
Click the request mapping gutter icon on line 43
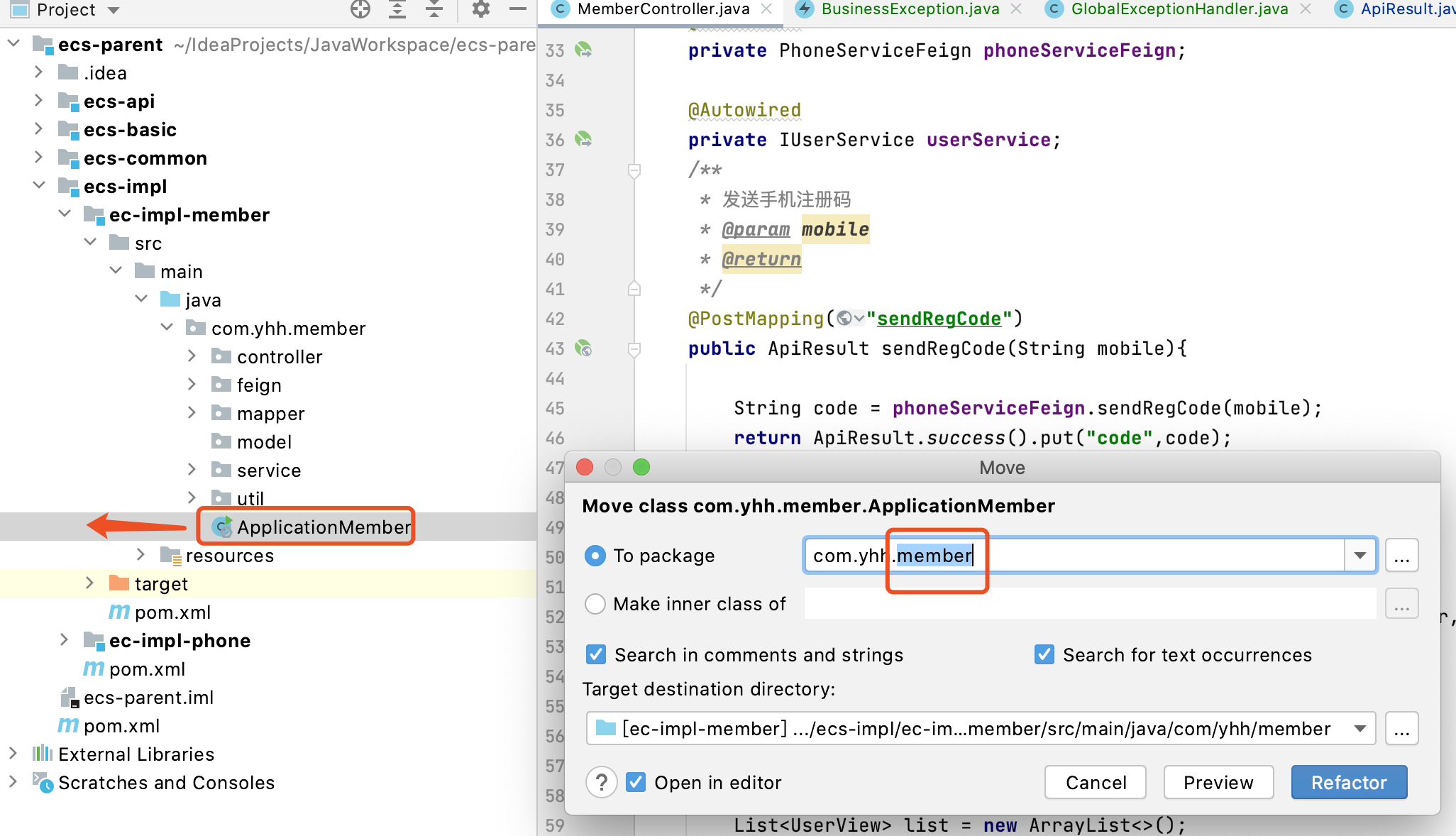(x=583, y=348)
